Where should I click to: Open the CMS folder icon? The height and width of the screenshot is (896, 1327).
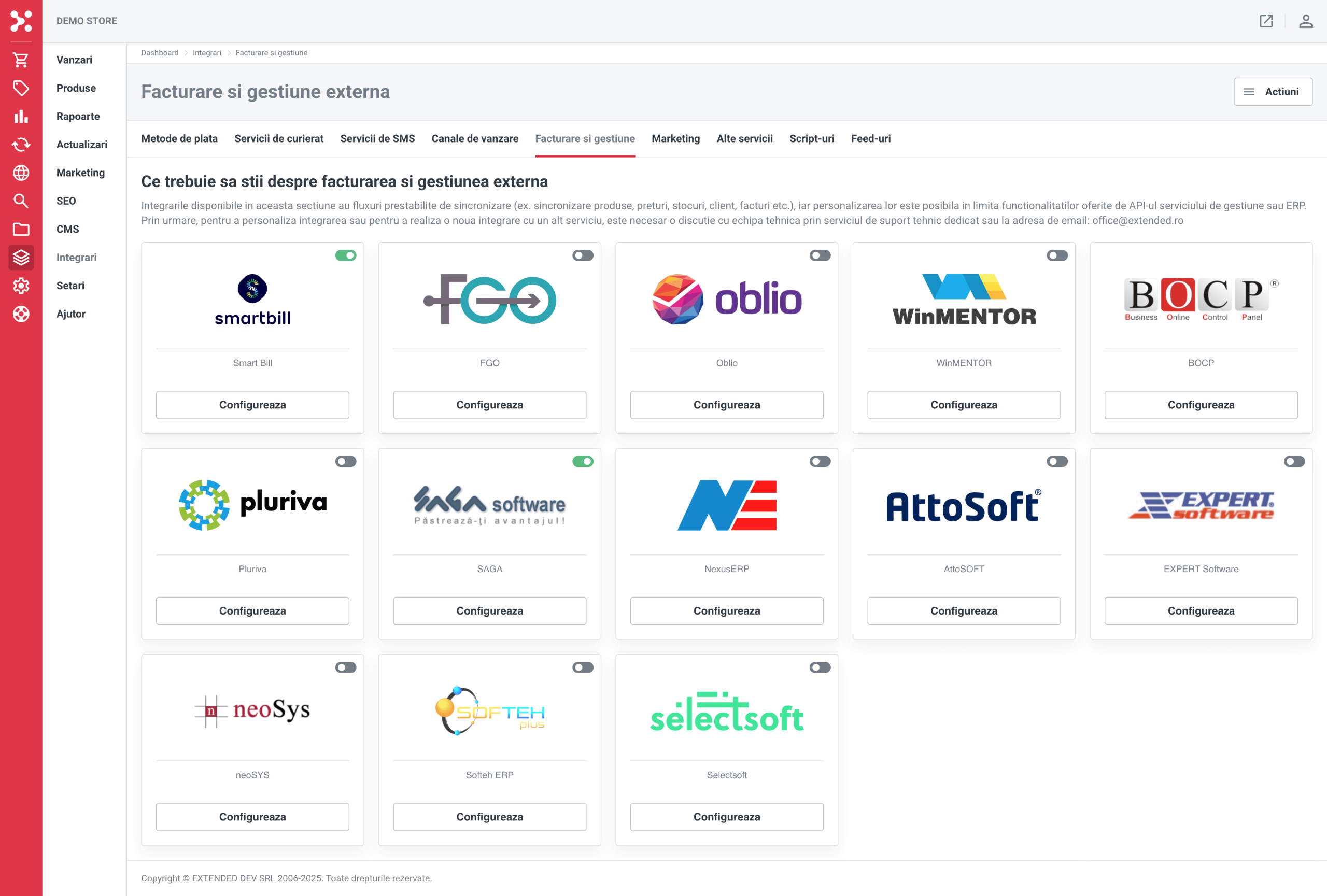21,229
